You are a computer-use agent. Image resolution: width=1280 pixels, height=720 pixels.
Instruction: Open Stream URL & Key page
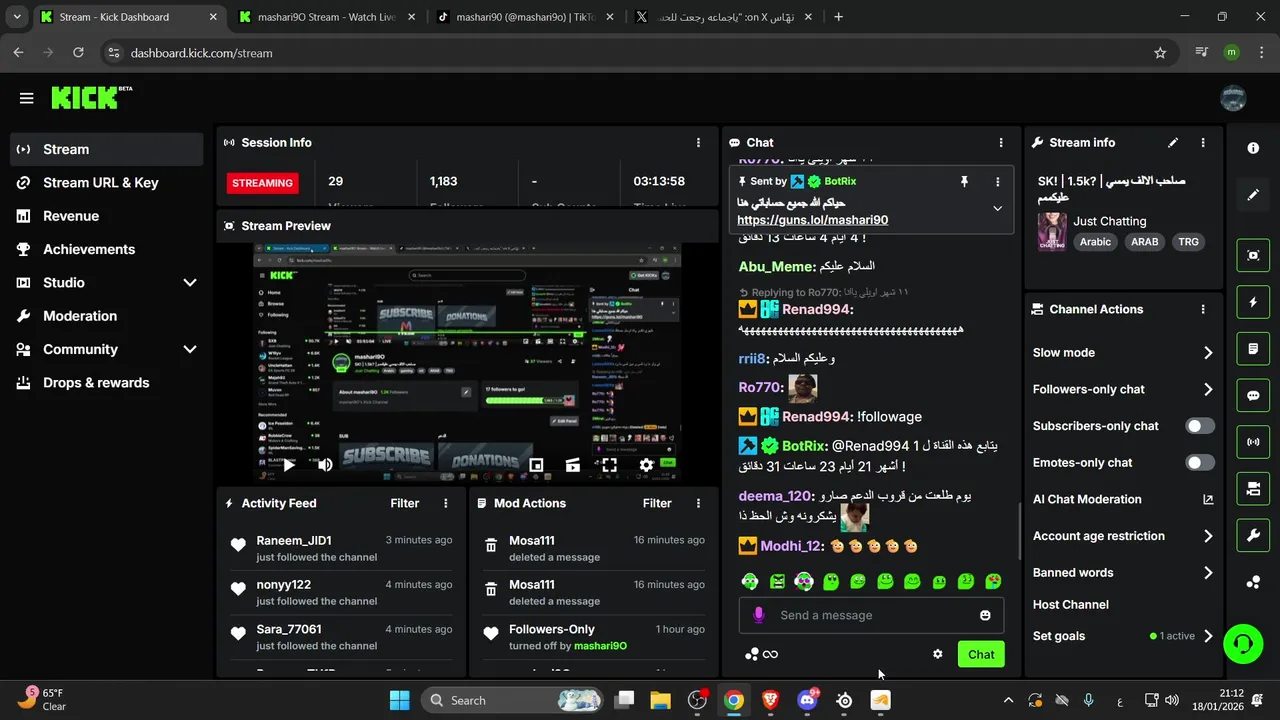click(107, 182)
